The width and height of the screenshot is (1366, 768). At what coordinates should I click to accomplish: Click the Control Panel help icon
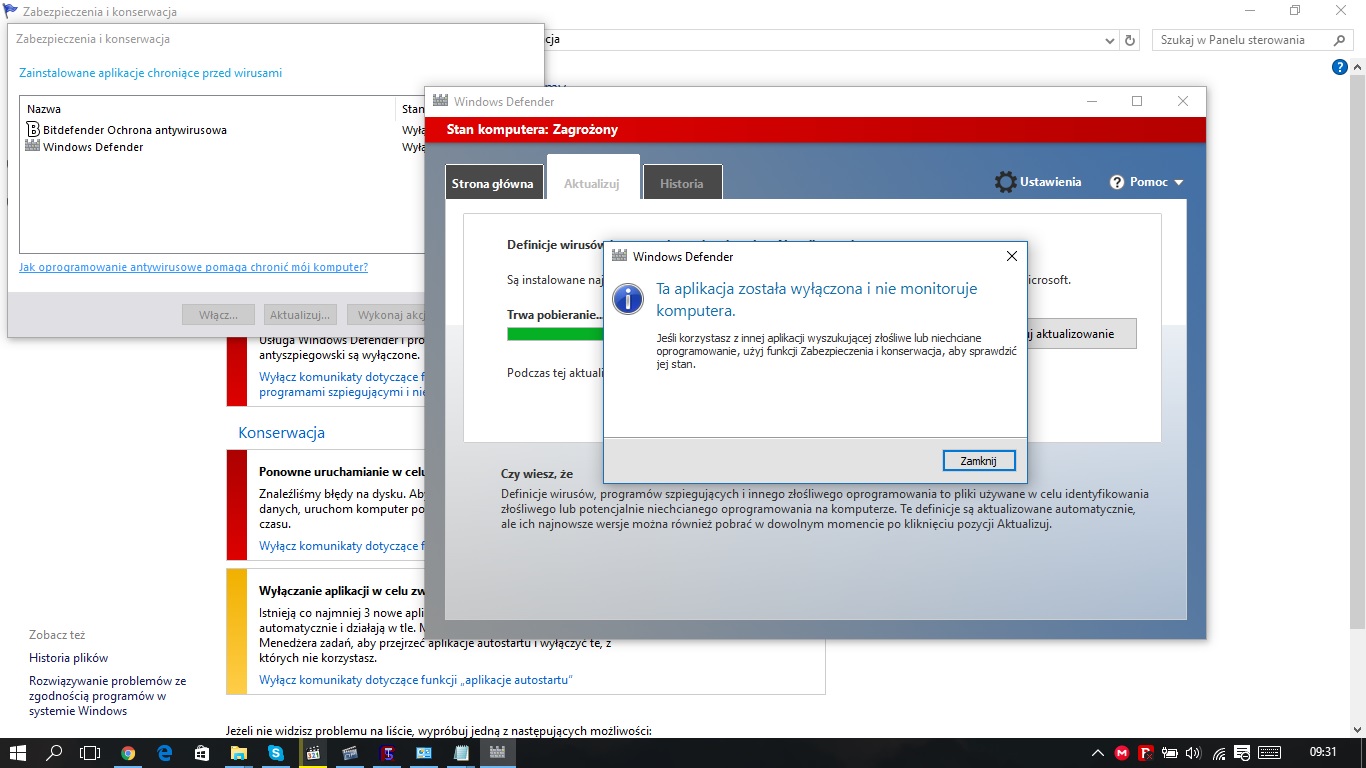[1340, 67]
